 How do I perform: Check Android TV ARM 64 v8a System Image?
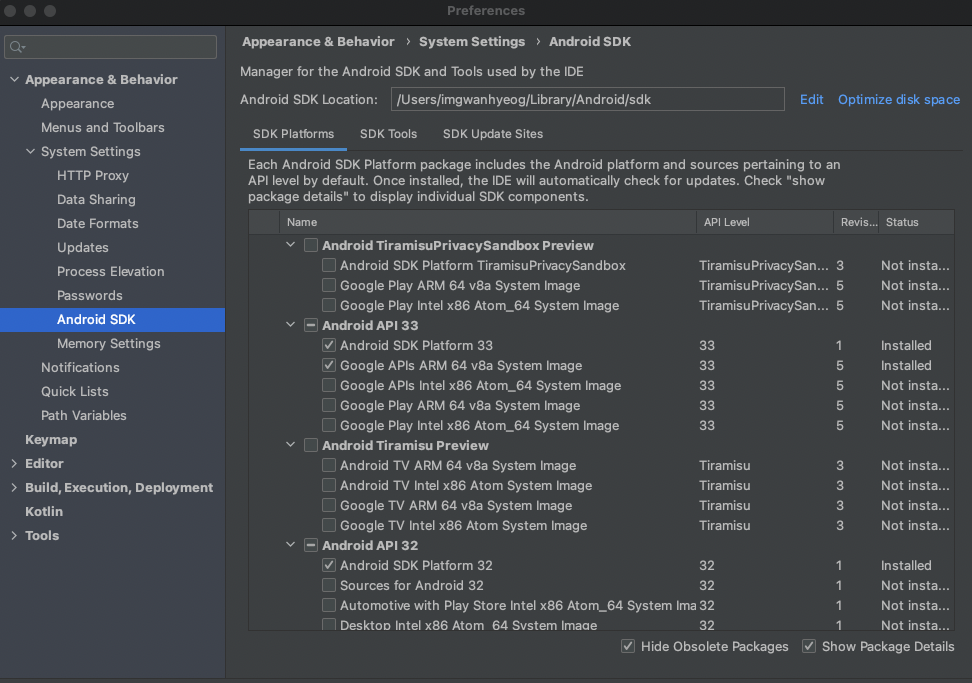click(329, 465)
